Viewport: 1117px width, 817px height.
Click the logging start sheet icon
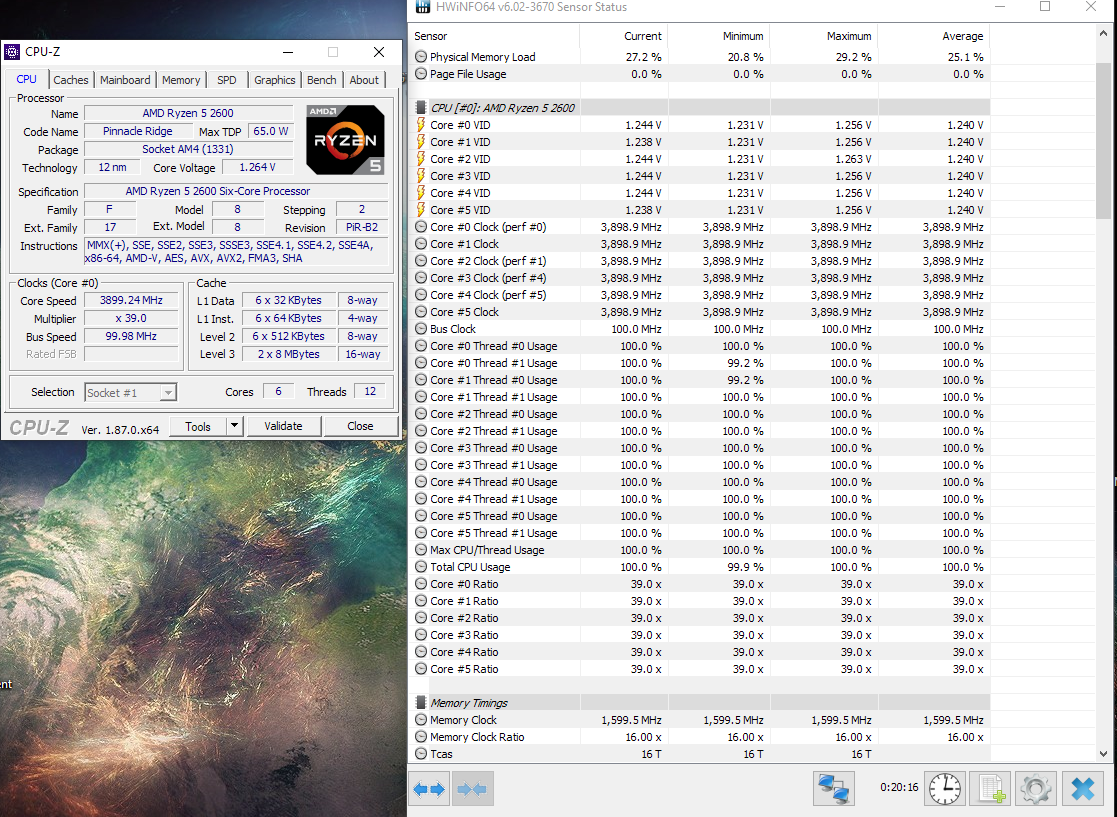991,789
